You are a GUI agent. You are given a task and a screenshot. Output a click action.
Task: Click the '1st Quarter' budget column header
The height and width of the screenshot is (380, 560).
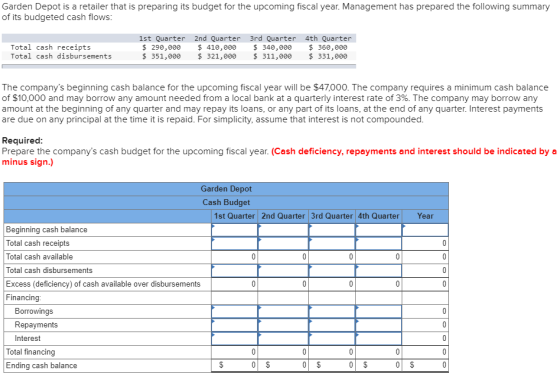234,216
